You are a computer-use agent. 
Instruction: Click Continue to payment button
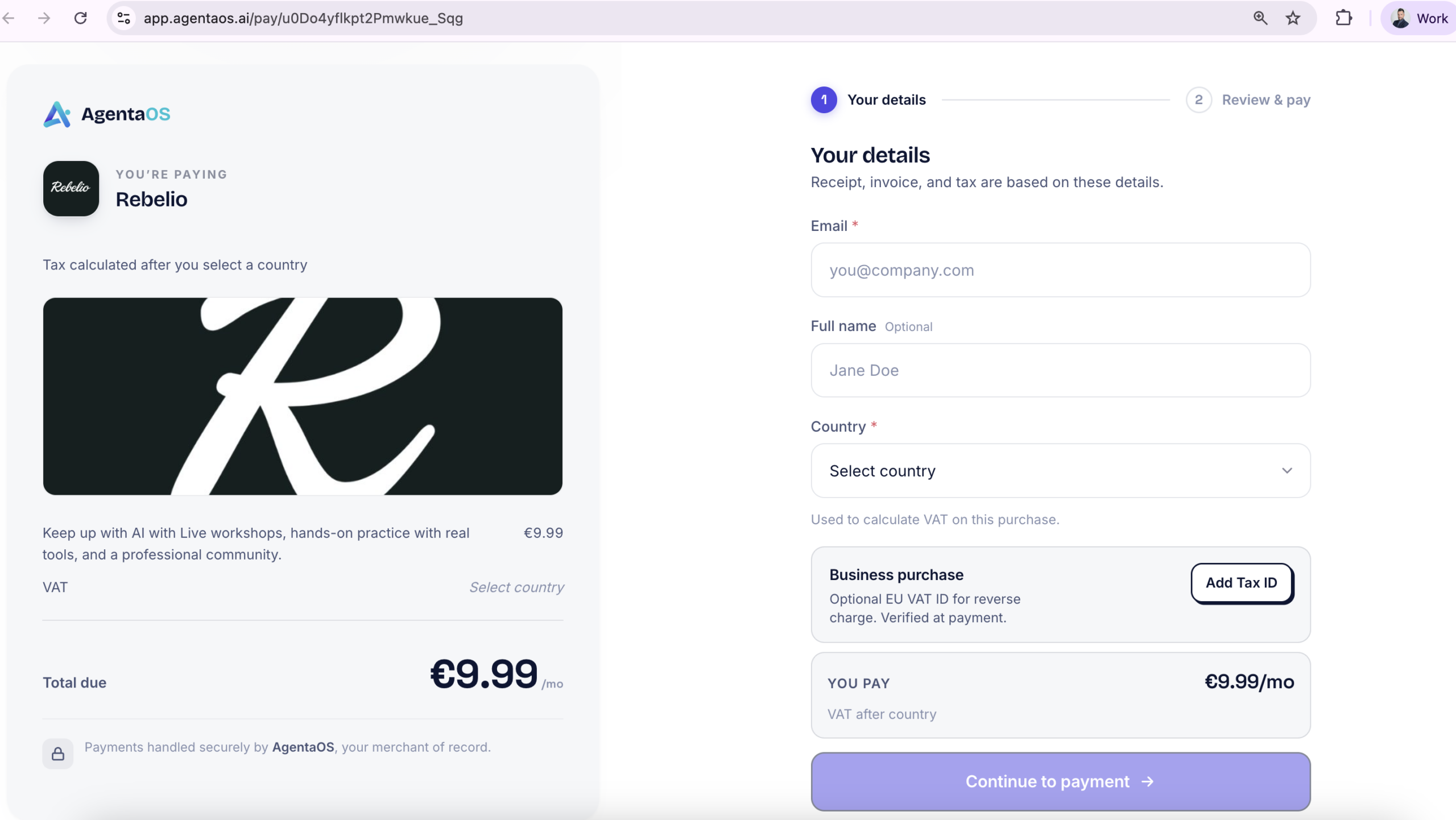pos(1061,782)
